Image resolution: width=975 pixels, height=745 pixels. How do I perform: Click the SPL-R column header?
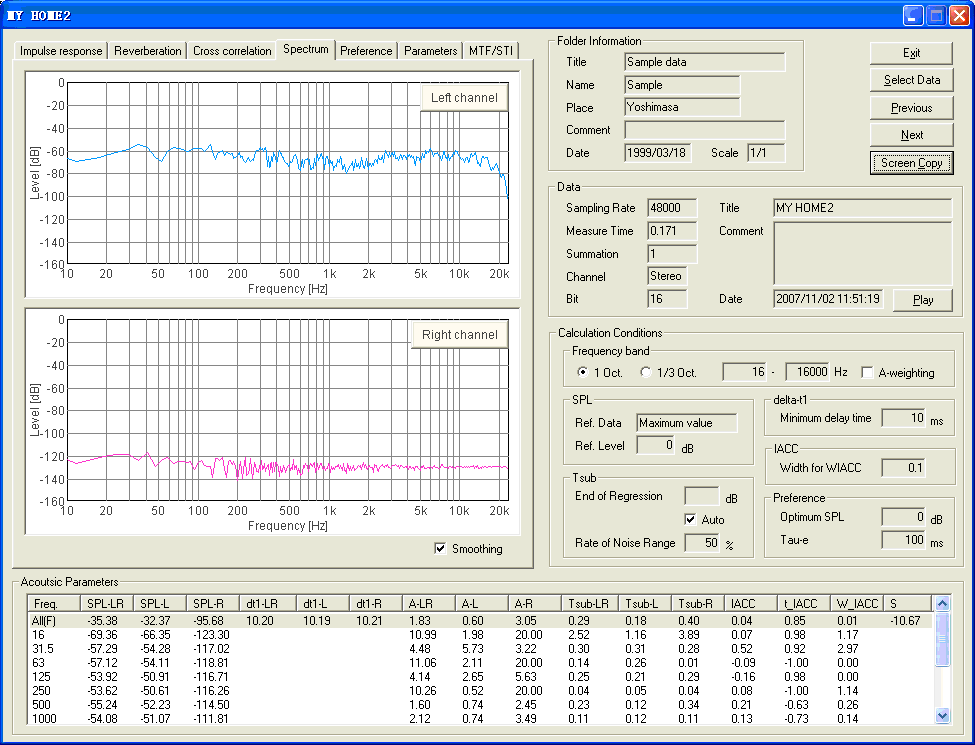click(x=213, y=604)
